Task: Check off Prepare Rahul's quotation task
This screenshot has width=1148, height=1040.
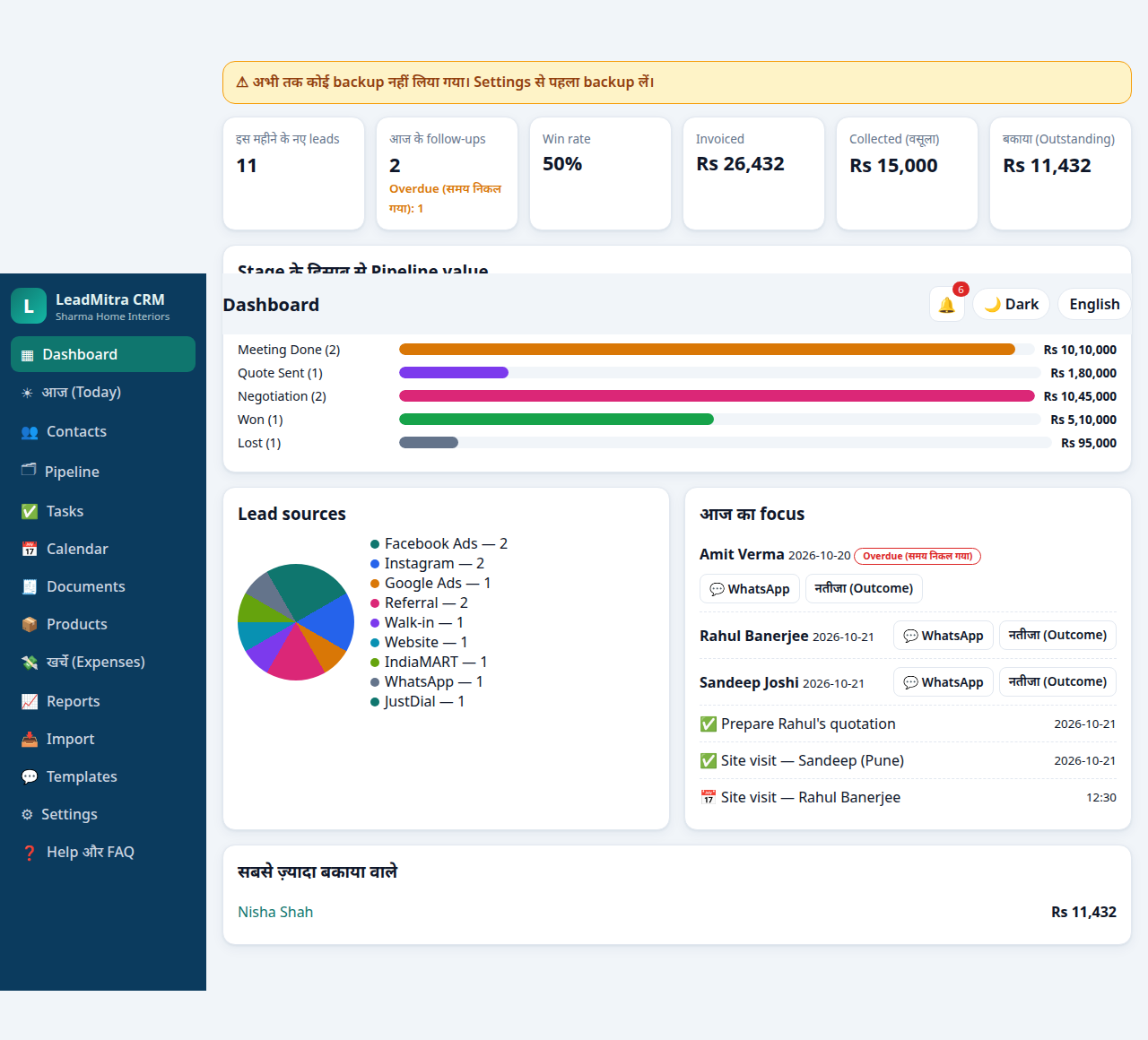Action: pos(709,724)
